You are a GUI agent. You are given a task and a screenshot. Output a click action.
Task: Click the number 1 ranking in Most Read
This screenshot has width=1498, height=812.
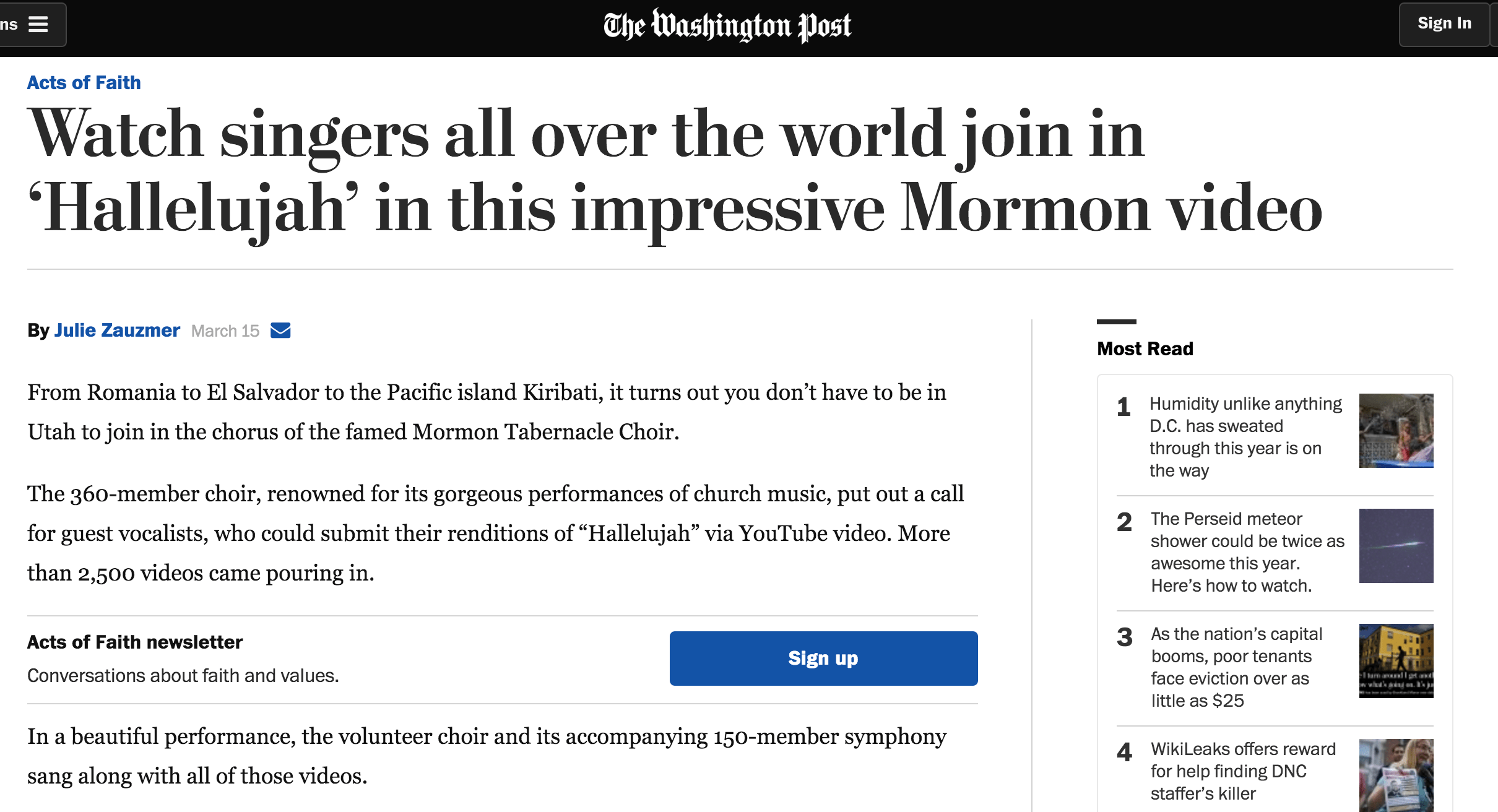[1123, 407]
